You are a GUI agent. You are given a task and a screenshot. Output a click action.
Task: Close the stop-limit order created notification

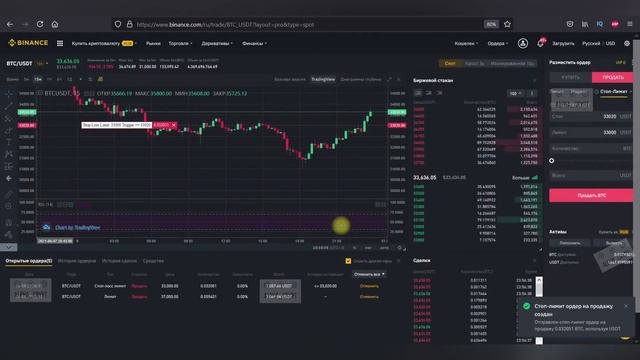point(626,306)
